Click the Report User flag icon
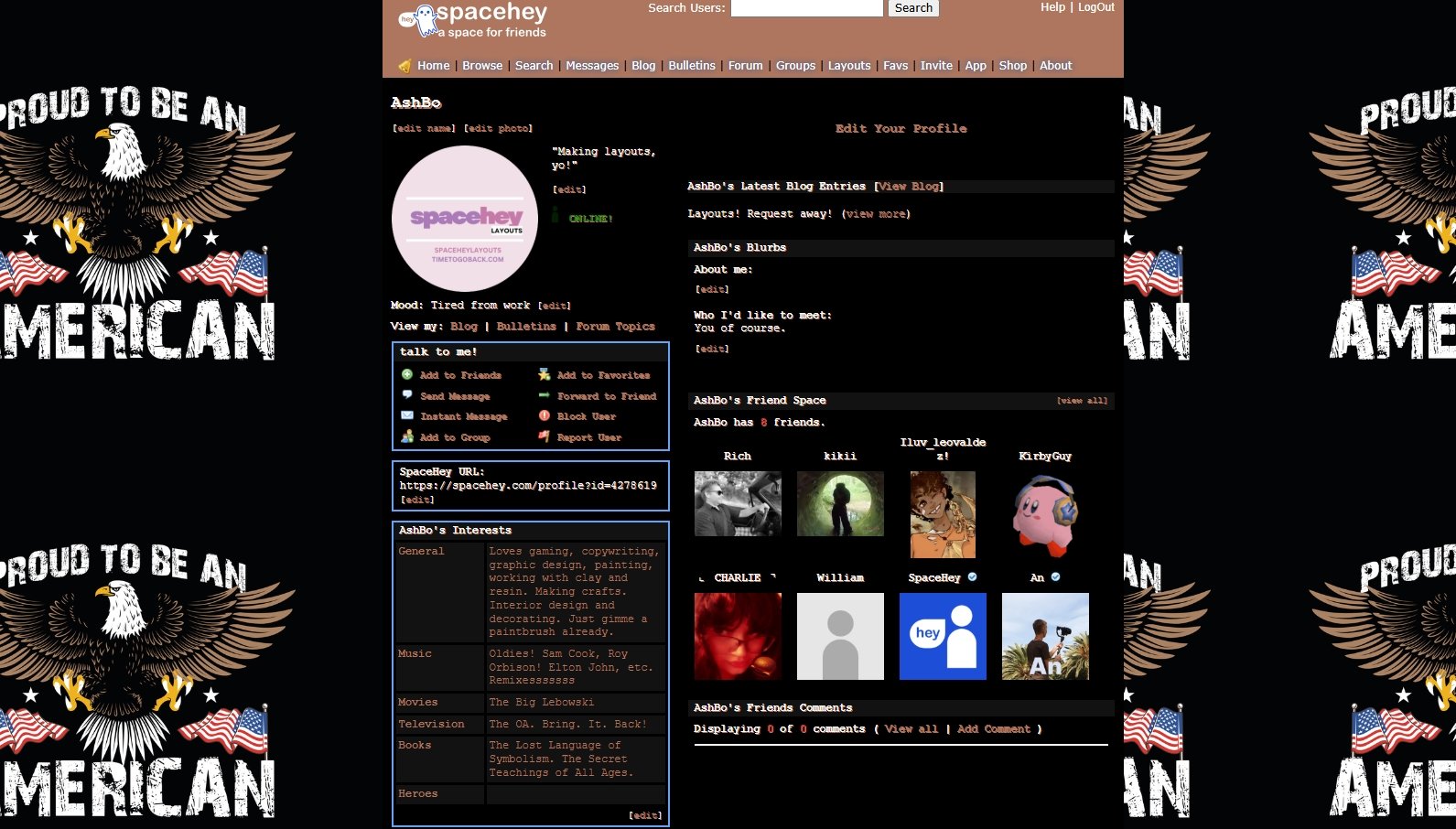This screenshot has height=829, width=1456. coord(544,436)
